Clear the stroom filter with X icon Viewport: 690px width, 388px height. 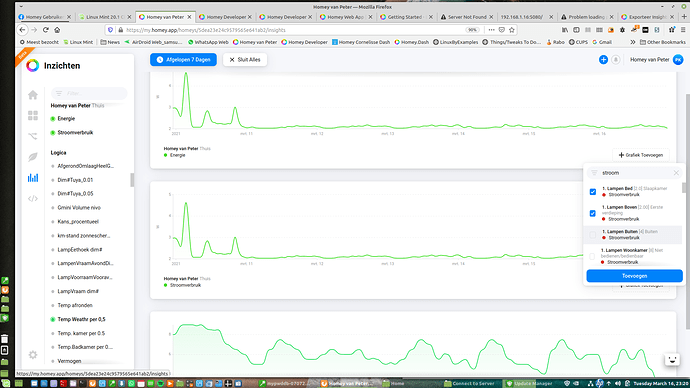(676, 173)
